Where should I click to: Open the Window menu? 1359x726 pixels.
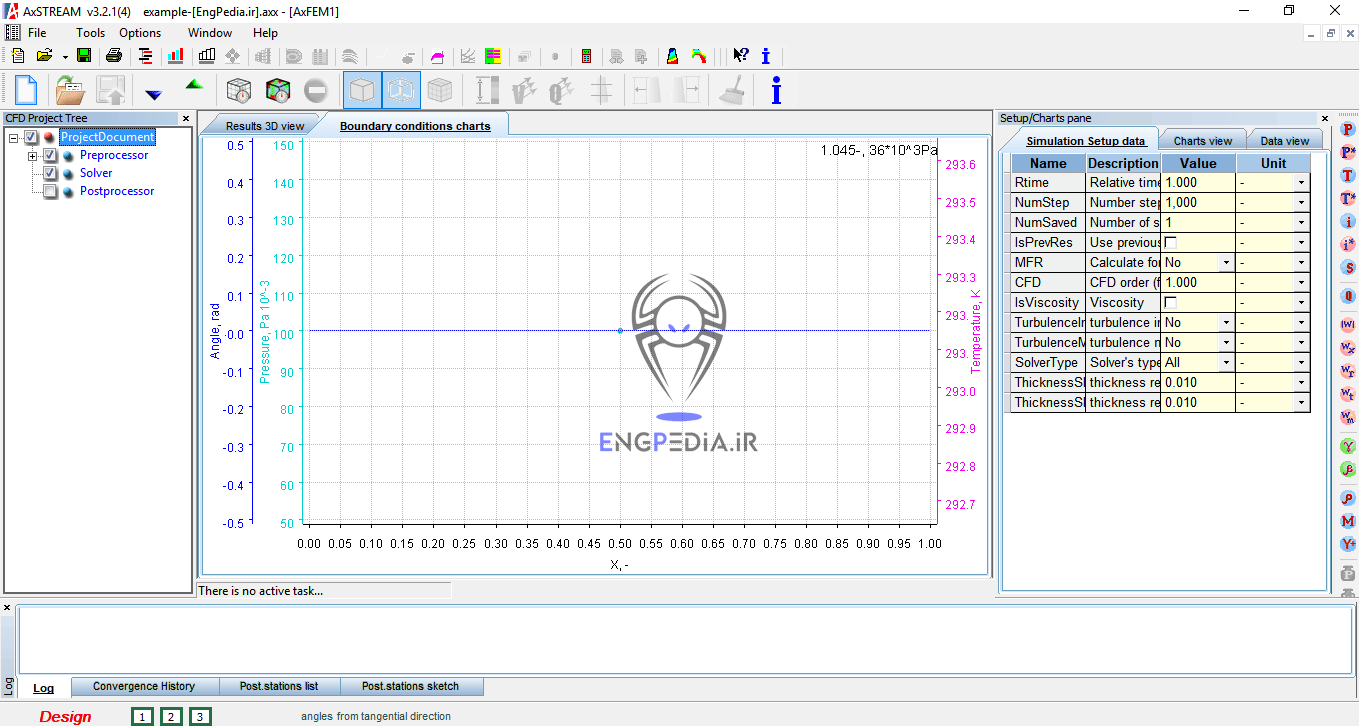210,33
